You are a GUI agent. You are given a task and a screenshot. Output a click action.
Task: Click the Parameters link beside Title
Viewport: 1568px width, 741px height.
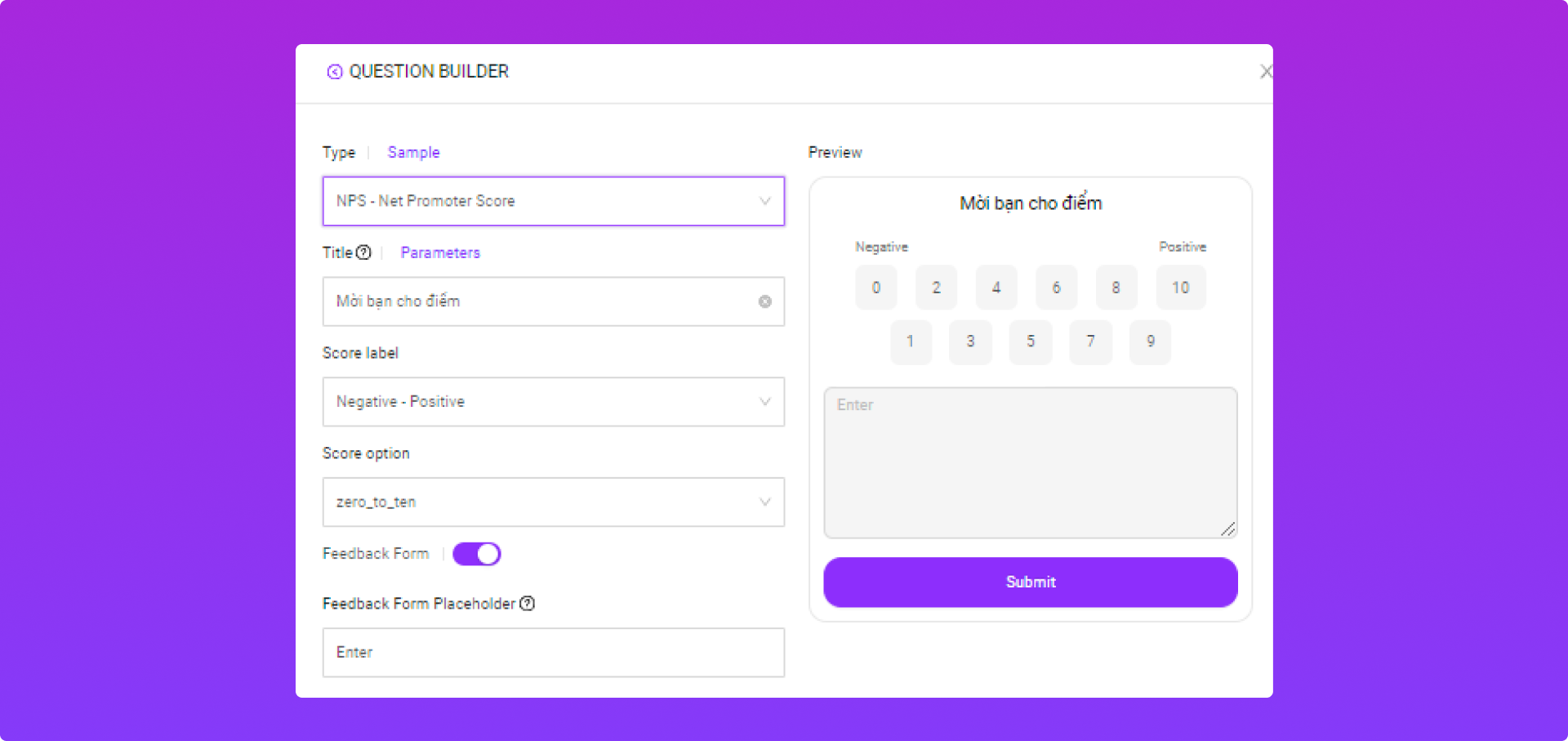pos(440,253)
